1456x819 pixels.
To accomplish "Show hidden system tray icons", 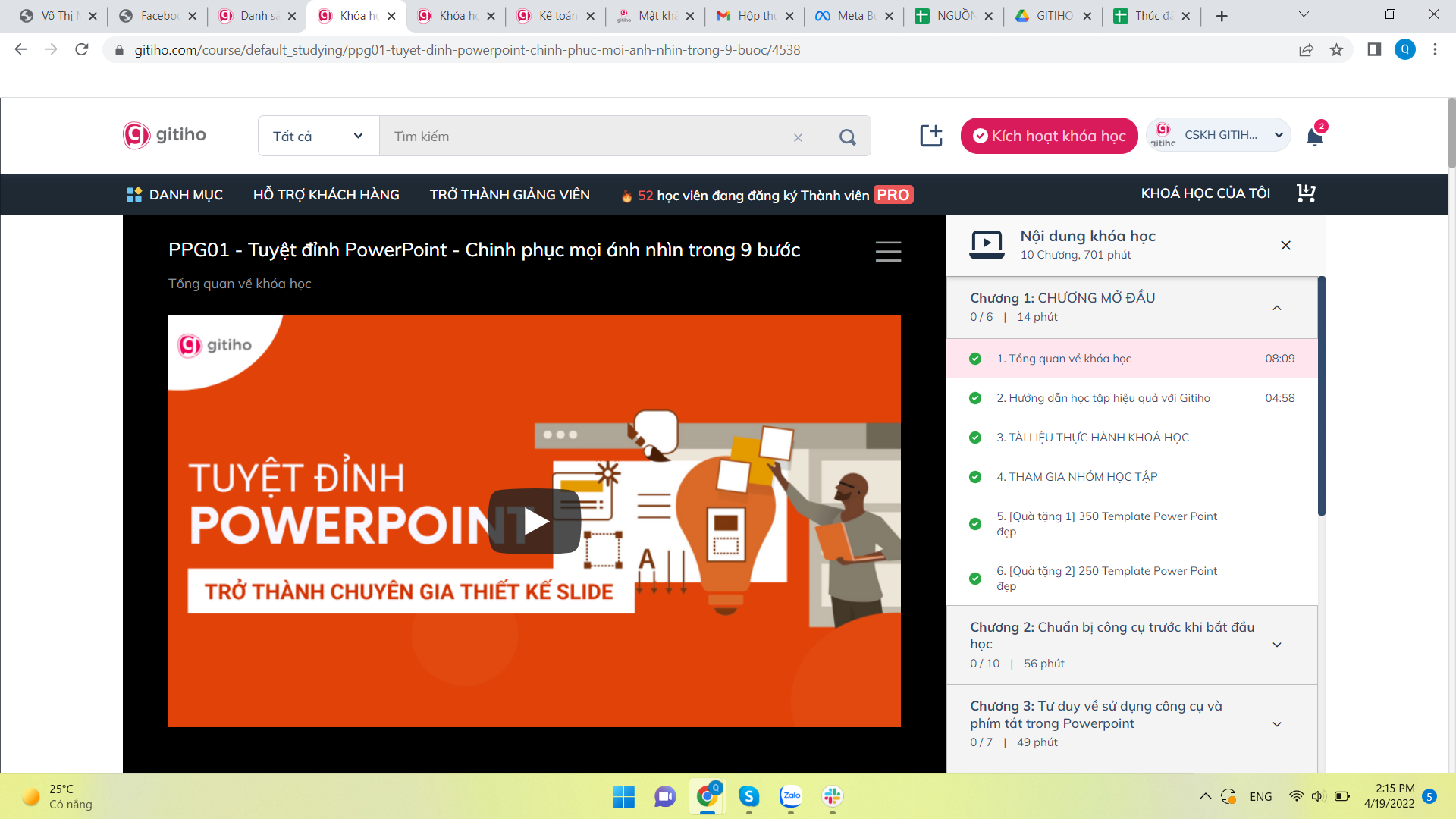I will (x=1205, y=796).
